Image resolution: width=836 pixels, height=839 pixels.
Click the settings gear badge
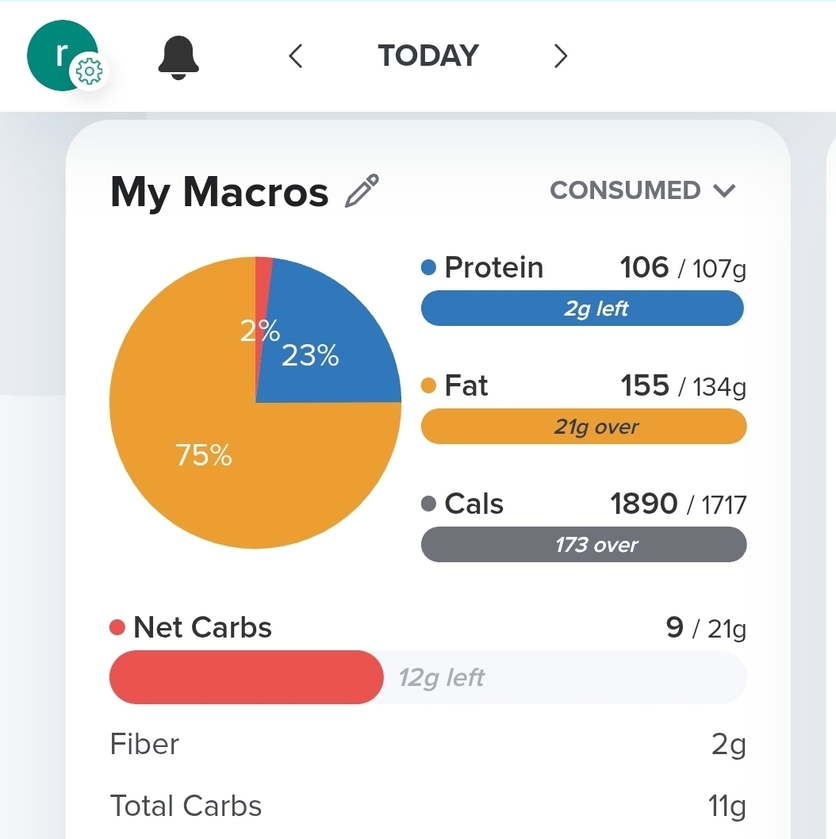[x=89, y=72]
